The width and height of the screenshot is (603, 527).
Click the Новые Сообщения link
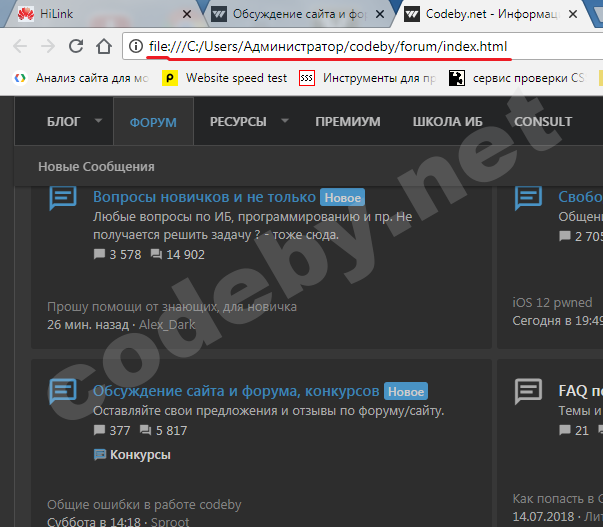[96, 167]
